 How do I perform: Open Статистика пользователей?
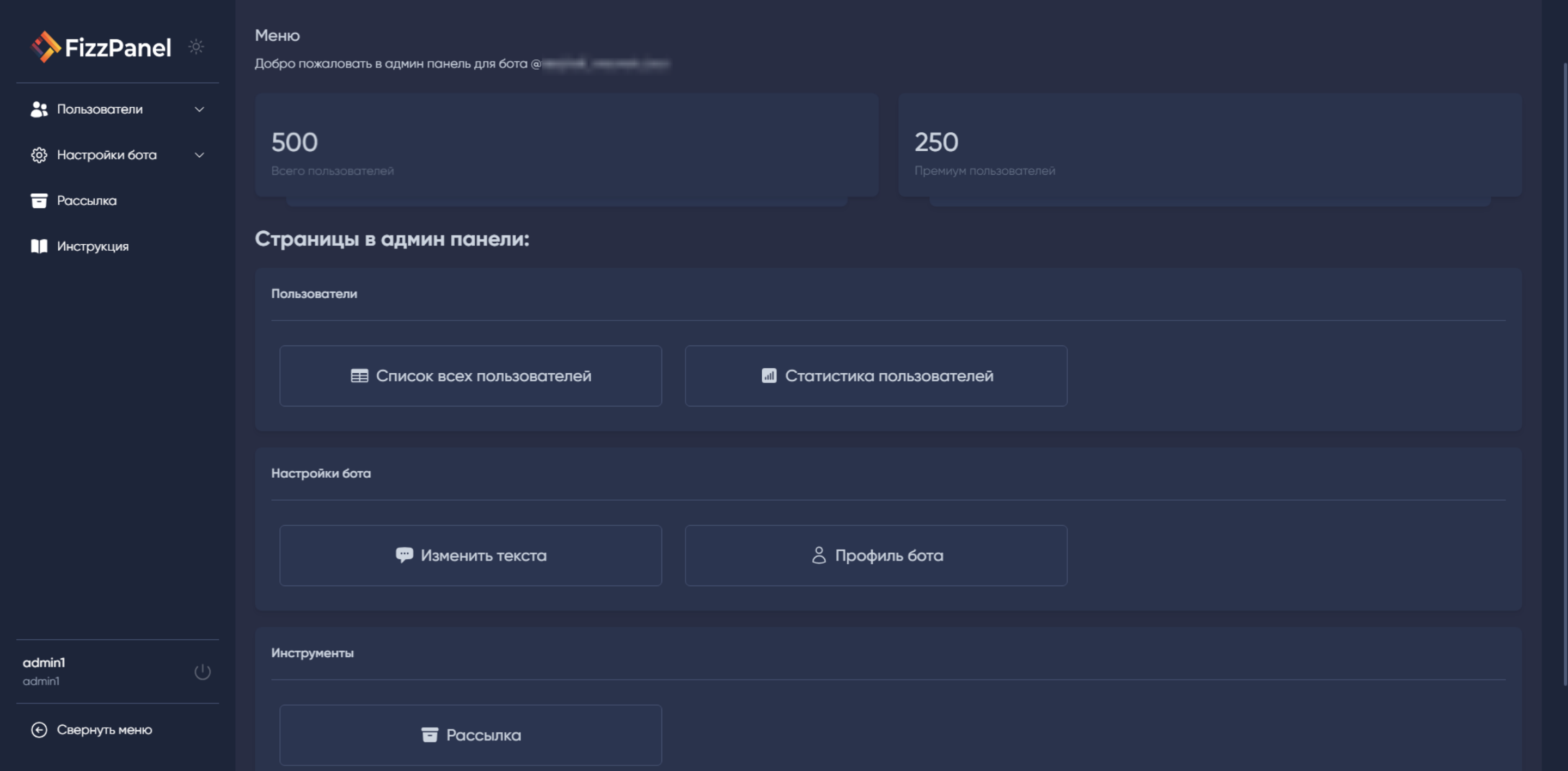pos(875,375)
